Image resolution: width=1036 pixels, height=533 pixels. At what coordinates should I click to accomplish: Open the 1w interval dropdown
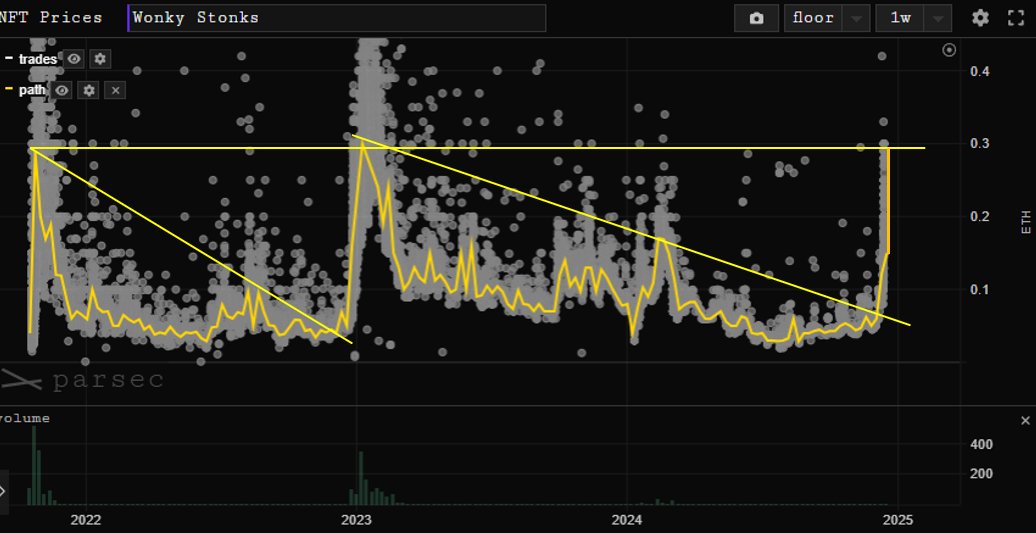click(914, 18)
